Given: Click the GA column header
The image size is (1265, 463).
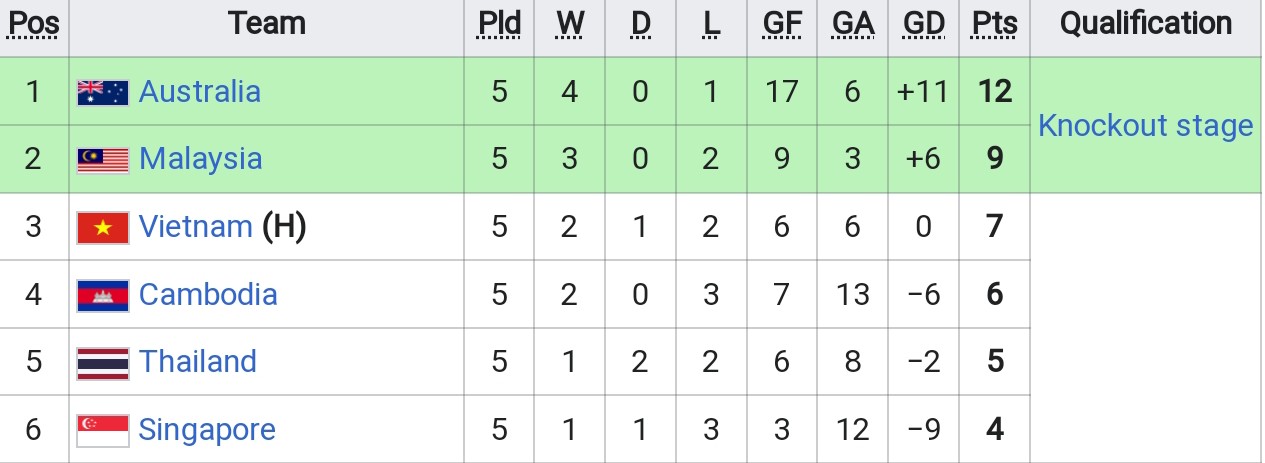Looking at the screenshot, I should click(853, 24).
